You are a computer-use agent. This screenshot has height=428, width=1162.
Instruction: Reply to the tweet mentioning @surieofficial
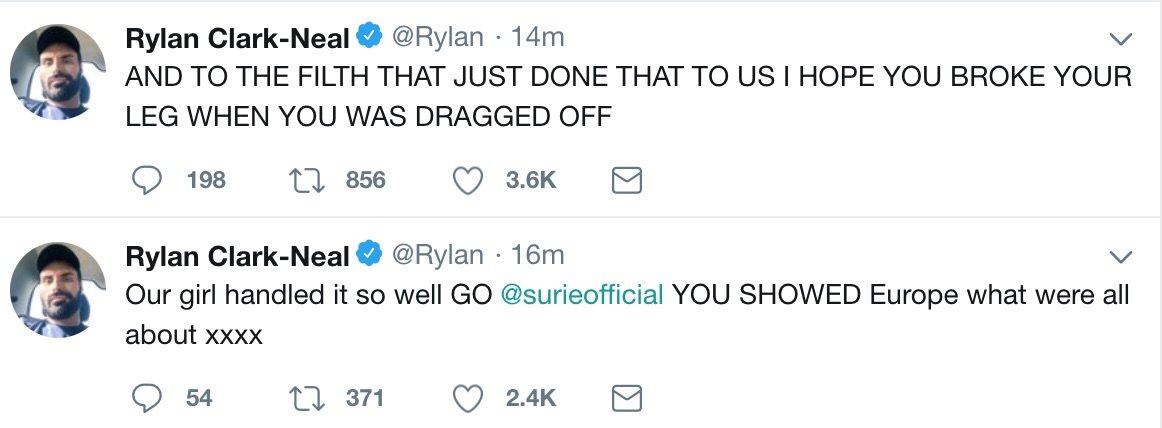[x=147, y=398]
